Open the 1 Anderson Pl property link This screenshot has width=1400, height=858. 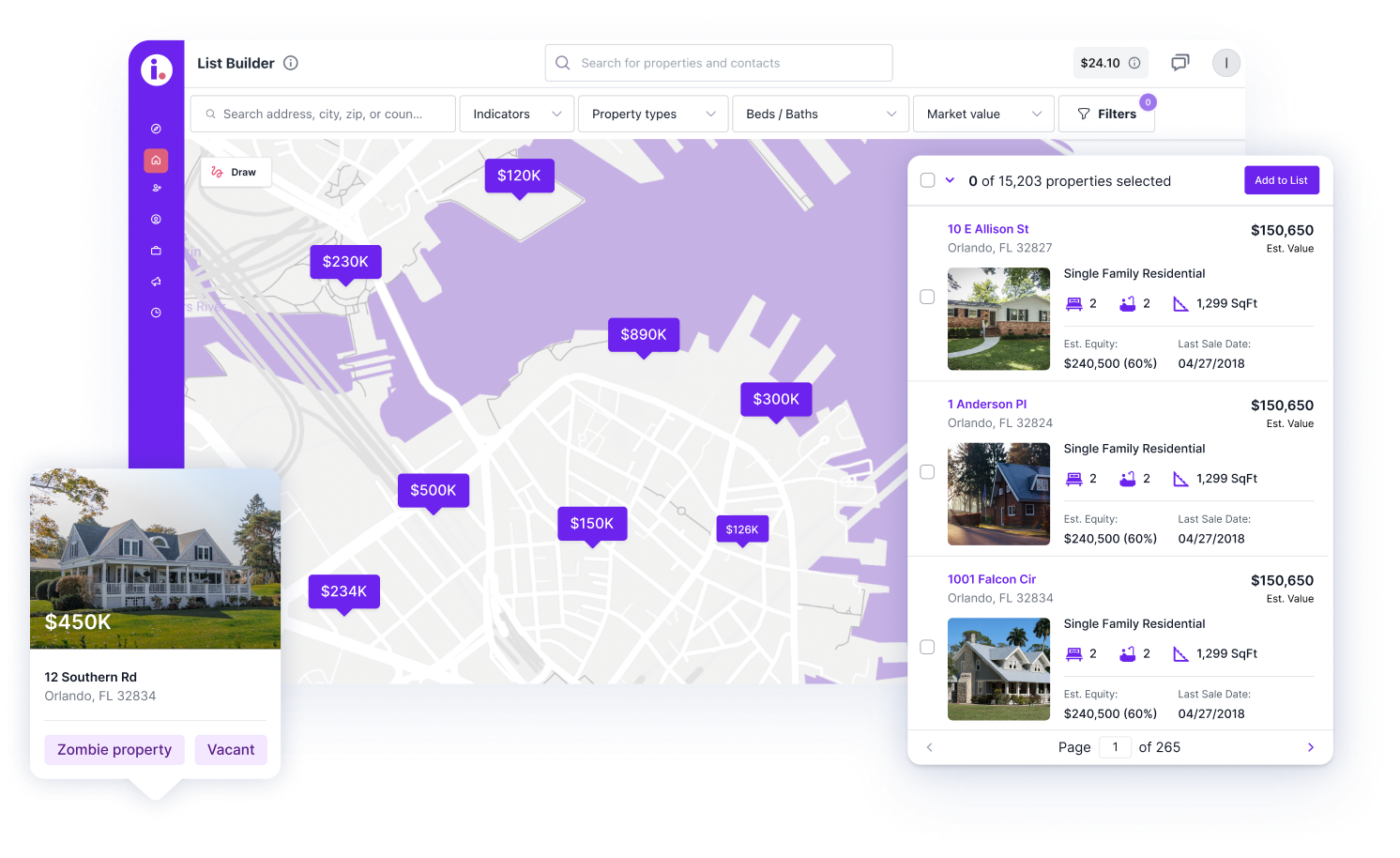(x=986, y=405)
